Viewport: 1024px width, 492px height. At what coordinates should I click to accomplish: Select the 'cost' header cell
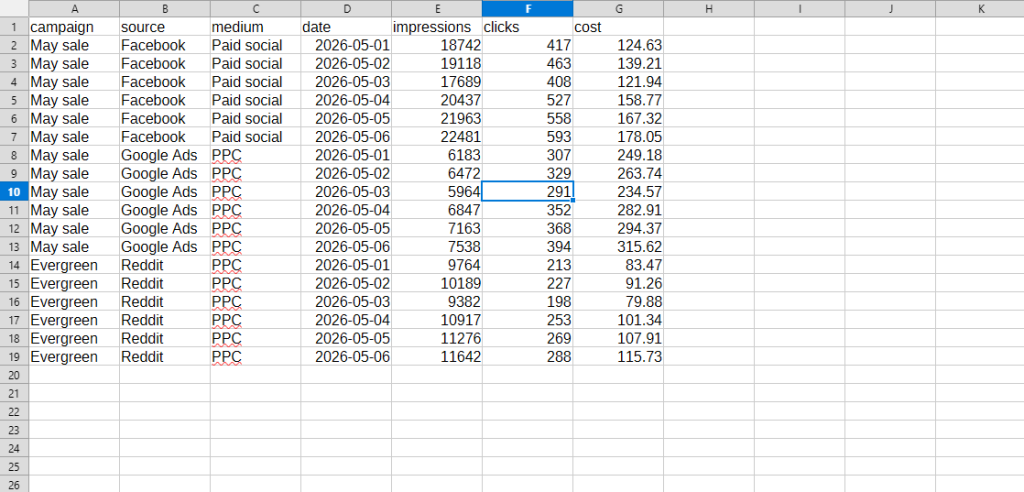tap(618, 27)
